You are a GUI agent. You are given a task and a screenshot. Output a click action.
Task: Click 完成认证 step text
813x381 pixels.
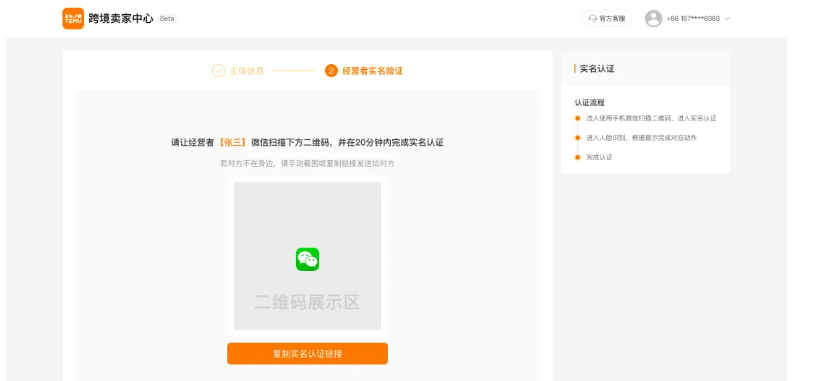coord(599,157)
